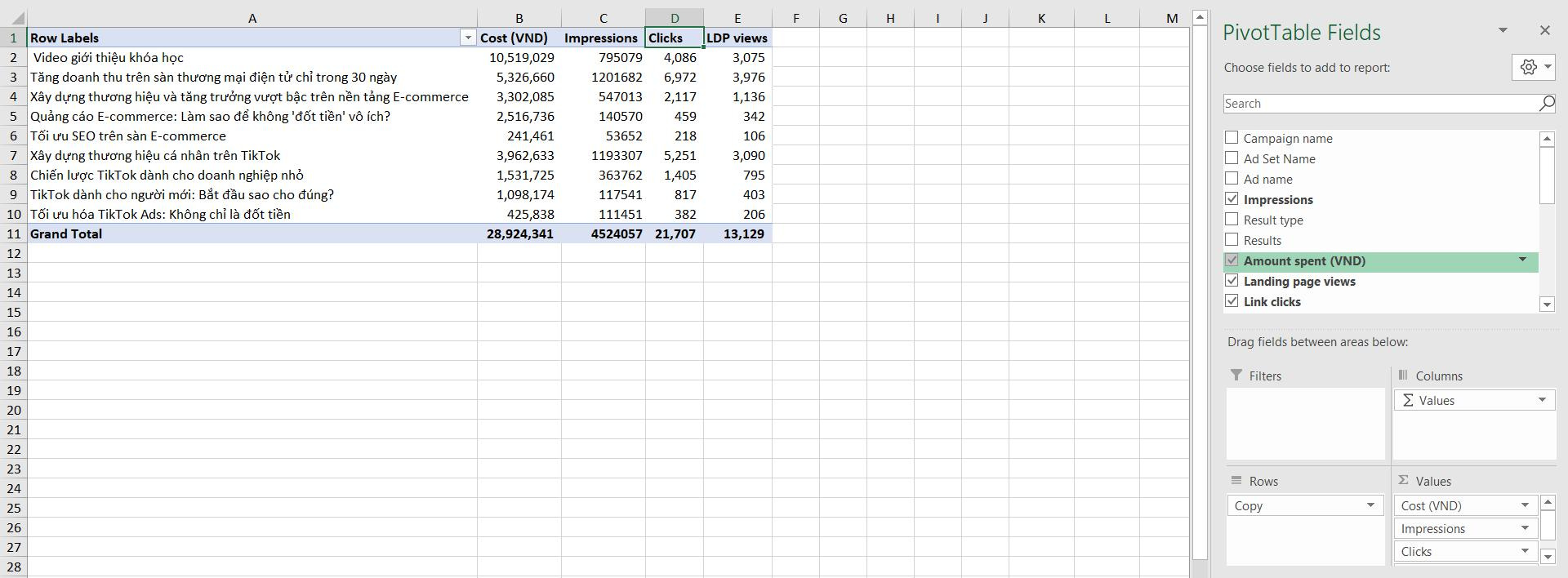Image resolution: width=1568 pixels, height=578 pixels.
Task: Select impressions value 1201682
Action: tap(604, 77)
